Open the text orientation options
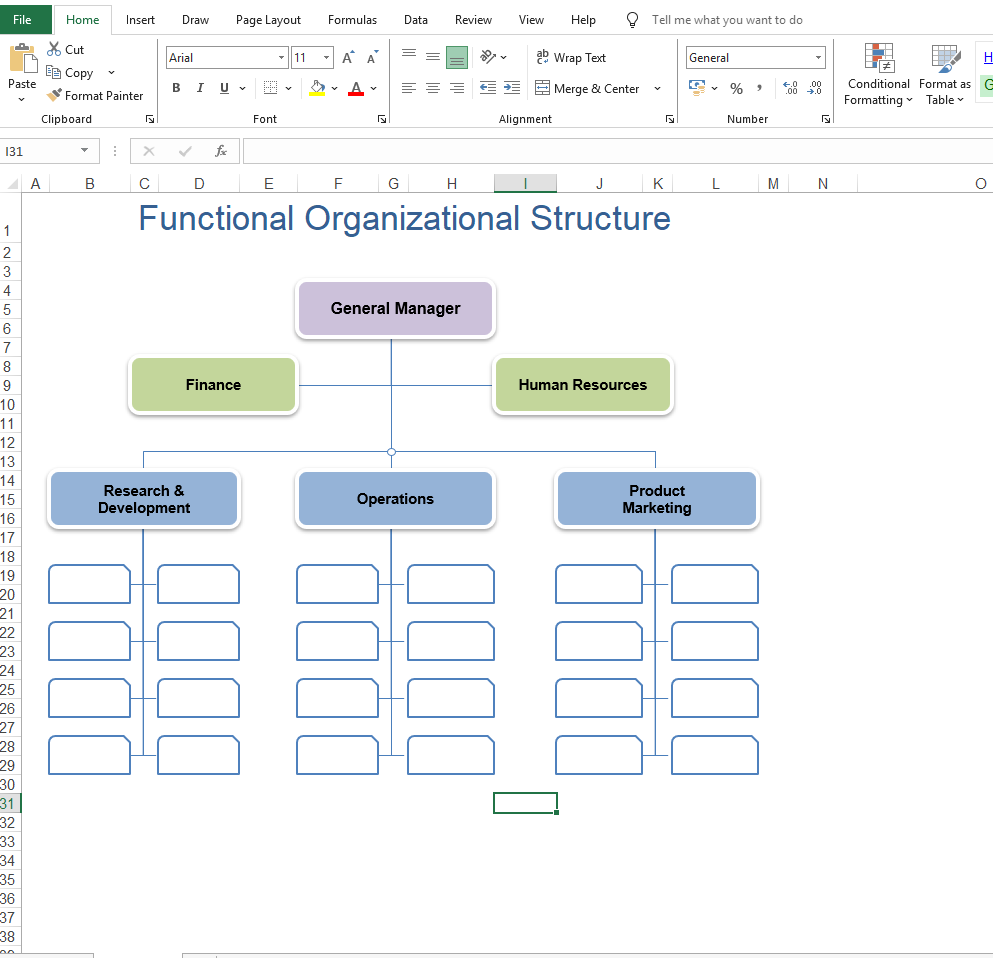The image size is (993, 958). click(488, 57)
